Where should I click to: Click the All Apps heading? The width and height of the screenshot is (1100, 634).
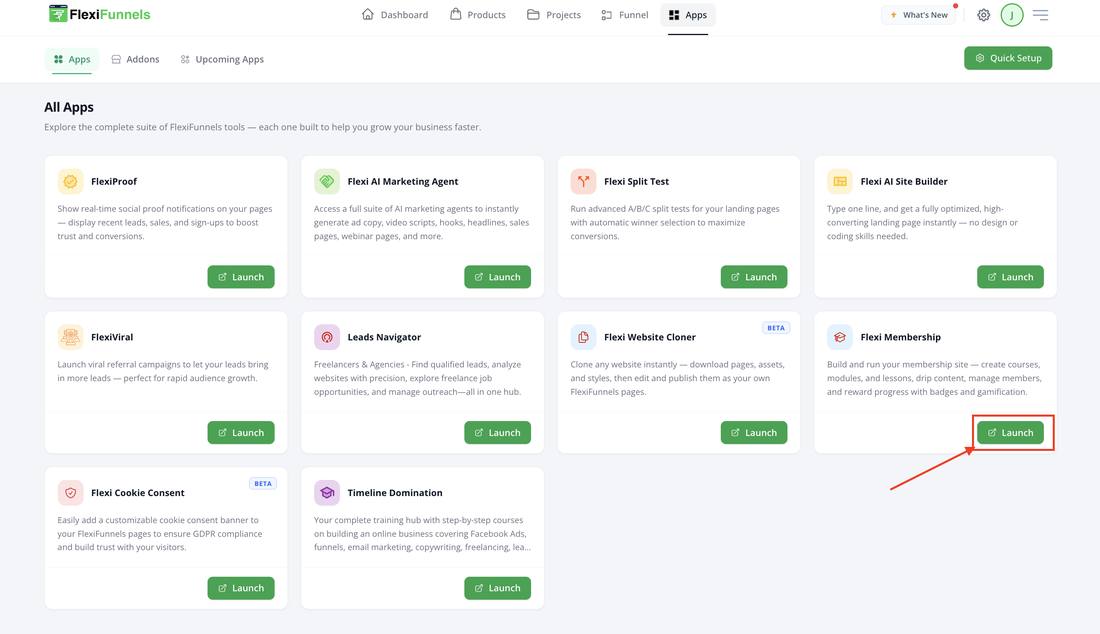69,107
